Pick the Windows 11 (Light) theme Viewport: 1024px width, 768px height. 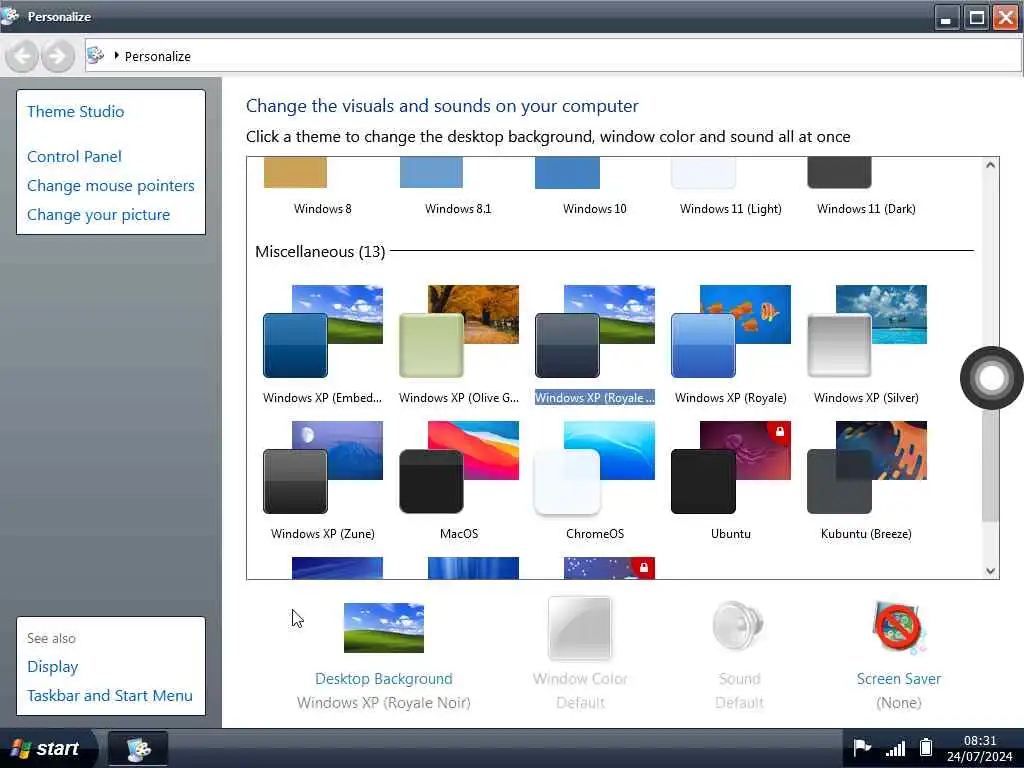click(703, 172)
